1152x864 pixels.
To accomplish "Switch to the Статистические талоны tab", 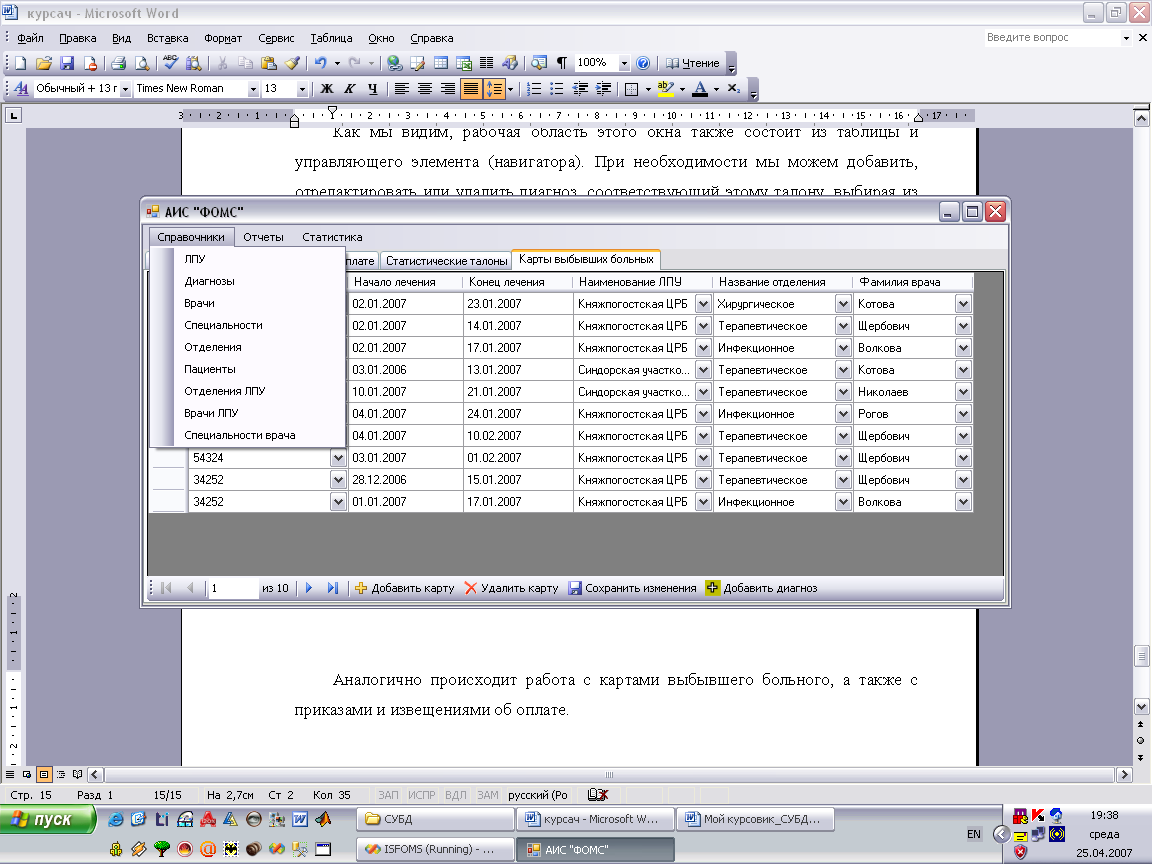I will (447, 261).
